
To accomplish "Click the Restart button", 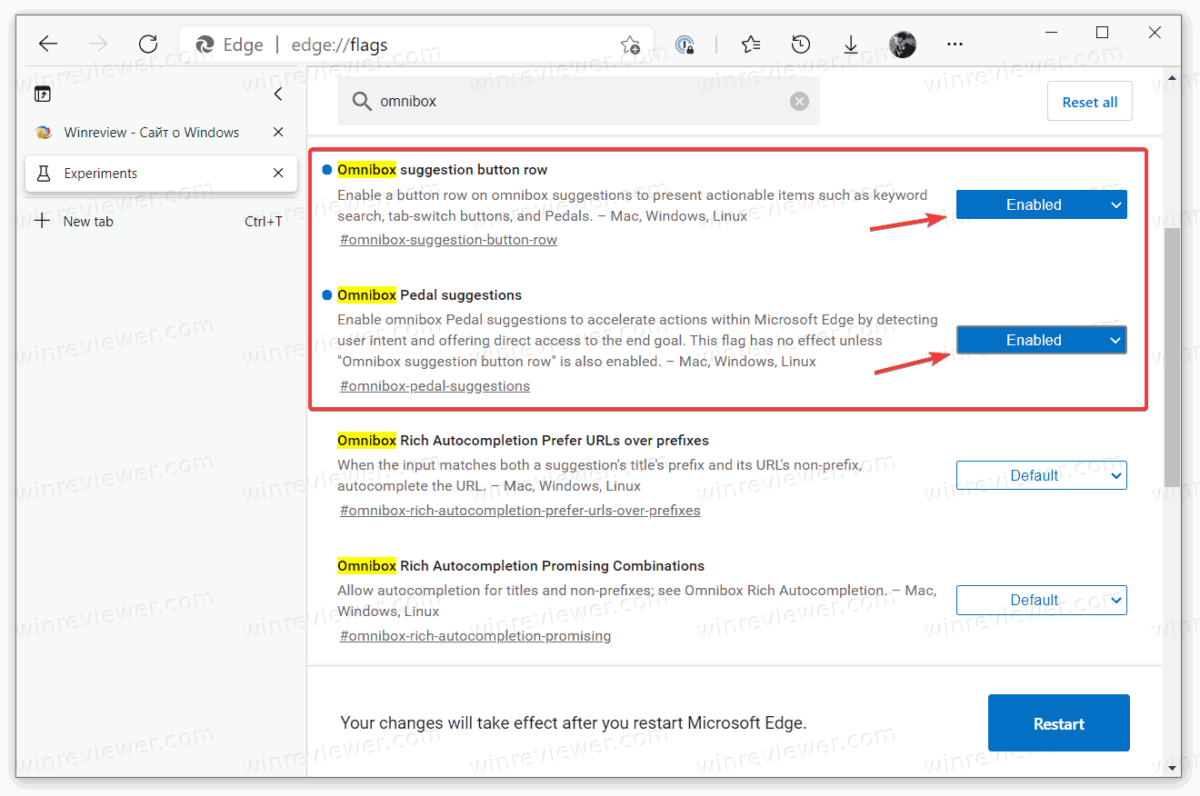I will (x=1058, y=722).
